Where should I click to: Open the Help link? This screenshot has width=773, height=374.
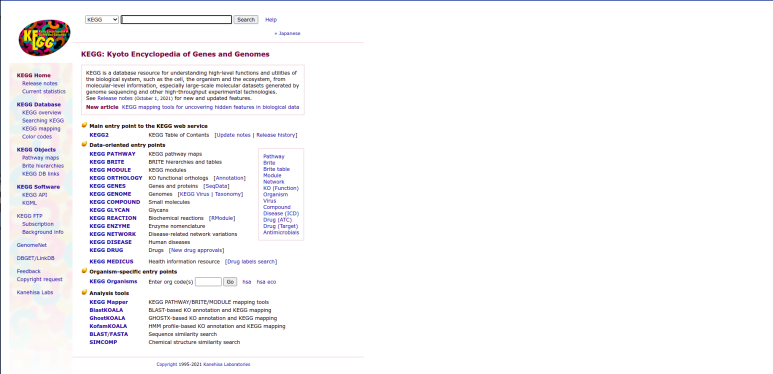pyautogui.click(x=271, y=20)
